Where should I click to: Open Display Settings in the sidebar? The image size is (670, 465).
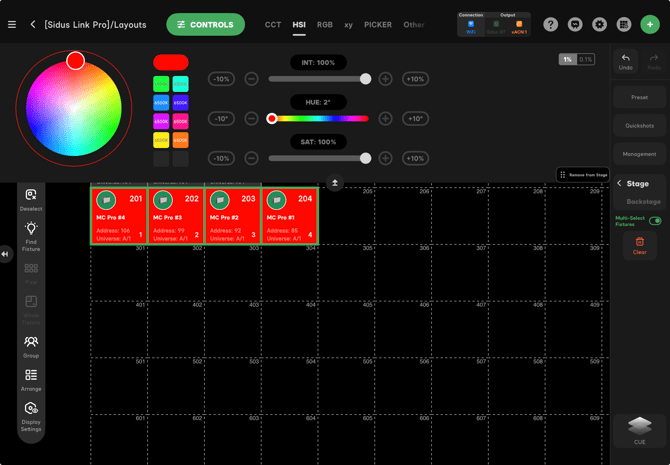pos(31,409)
